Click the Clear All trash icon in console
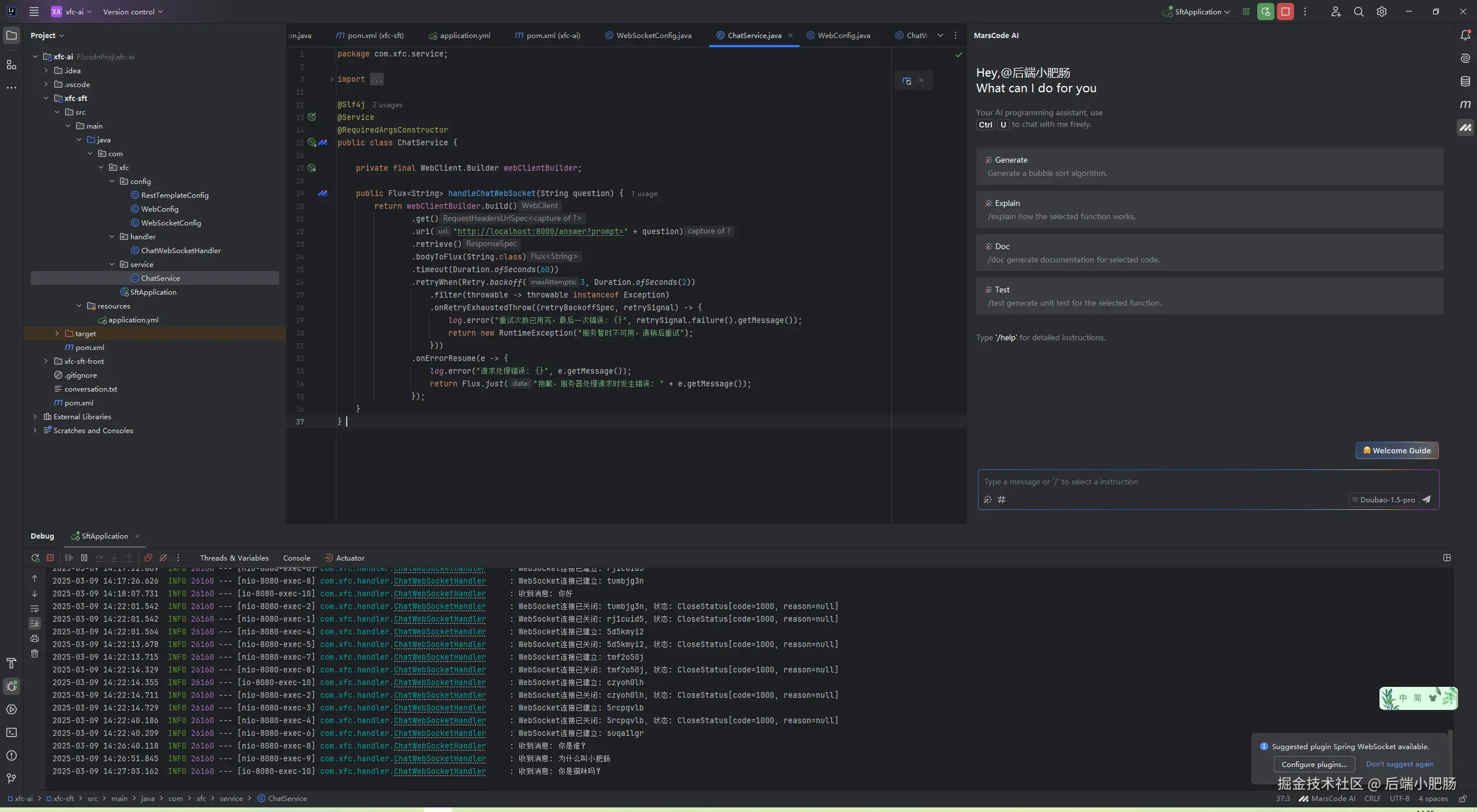Screen dimensions: 1477x812 point(35,653)
